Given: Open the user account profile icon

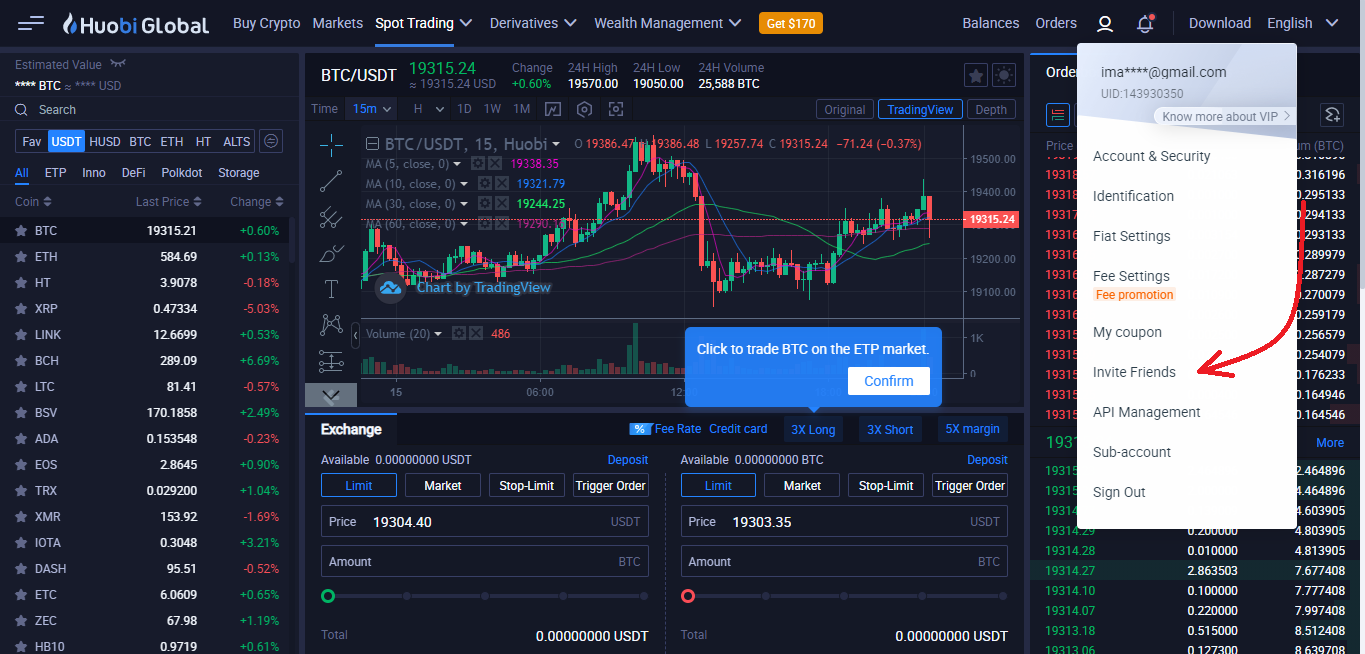Looking at the screenshot, I should [1104, 23].
